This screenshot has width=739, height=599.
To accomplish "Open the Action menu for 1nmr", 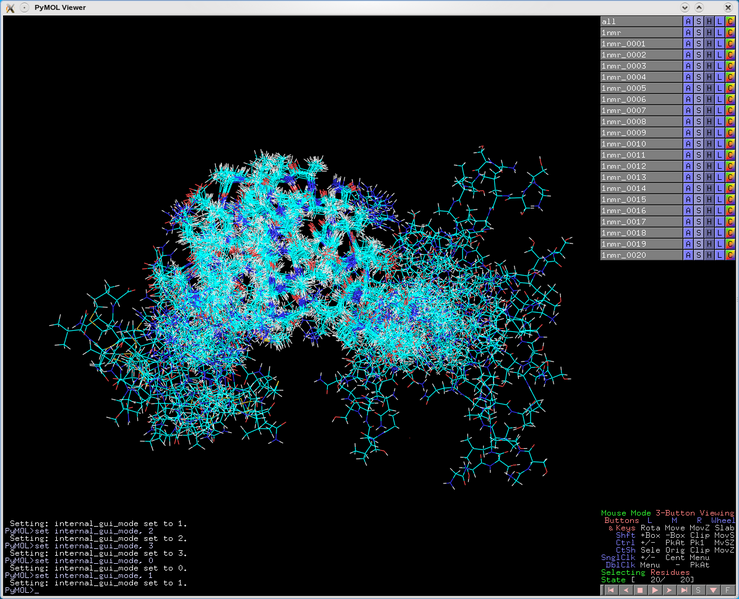I will (687, 33).
